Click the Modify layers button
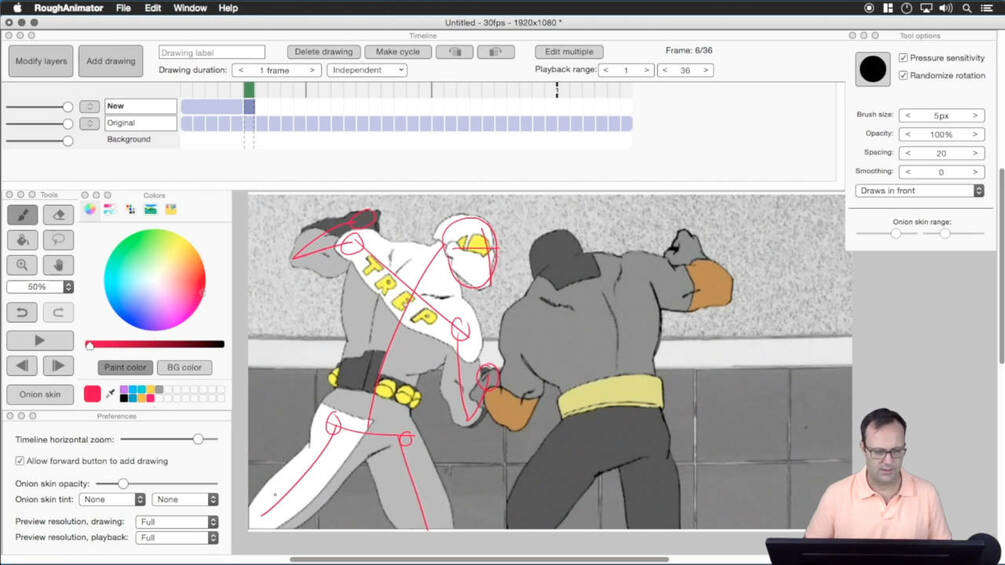The image size is (1005, 565). click(41, 61)
